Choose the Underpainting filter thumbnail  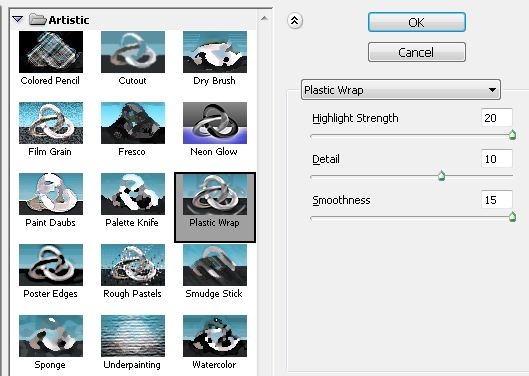pyautogui.click(x=133, y=336)
